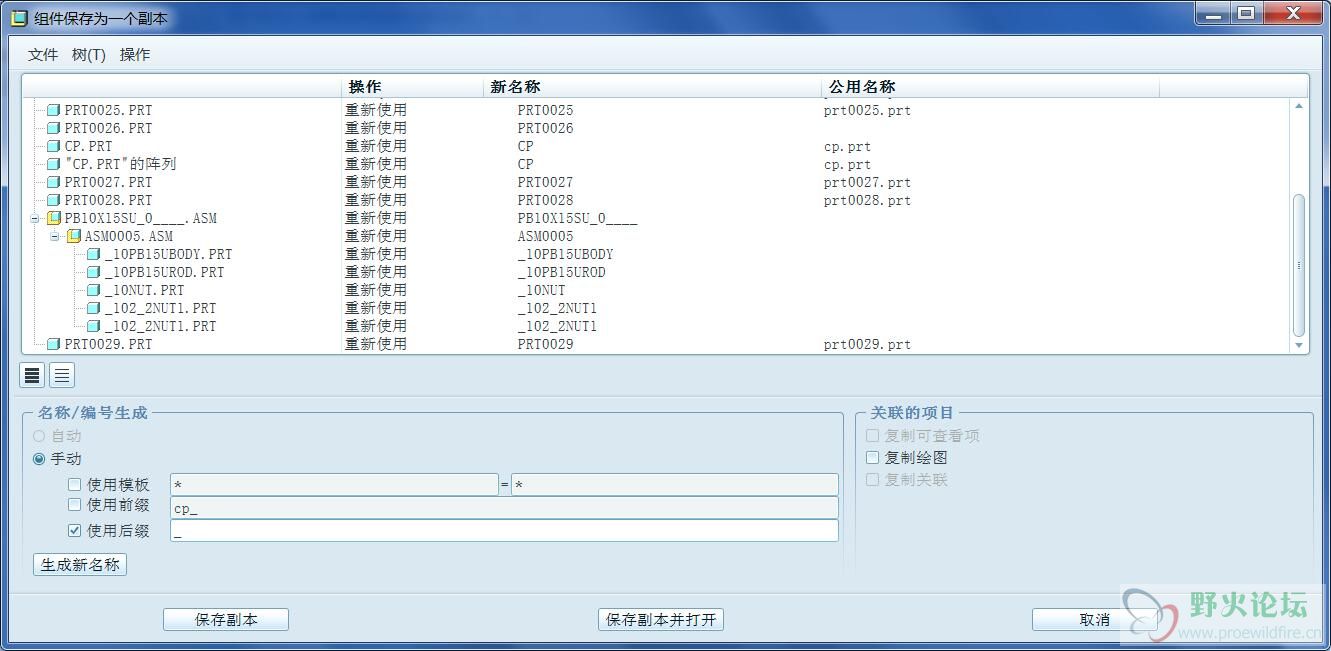
Task: Click the new name cell PB10X15SU_0____
Action: click(x=577, y=218)
